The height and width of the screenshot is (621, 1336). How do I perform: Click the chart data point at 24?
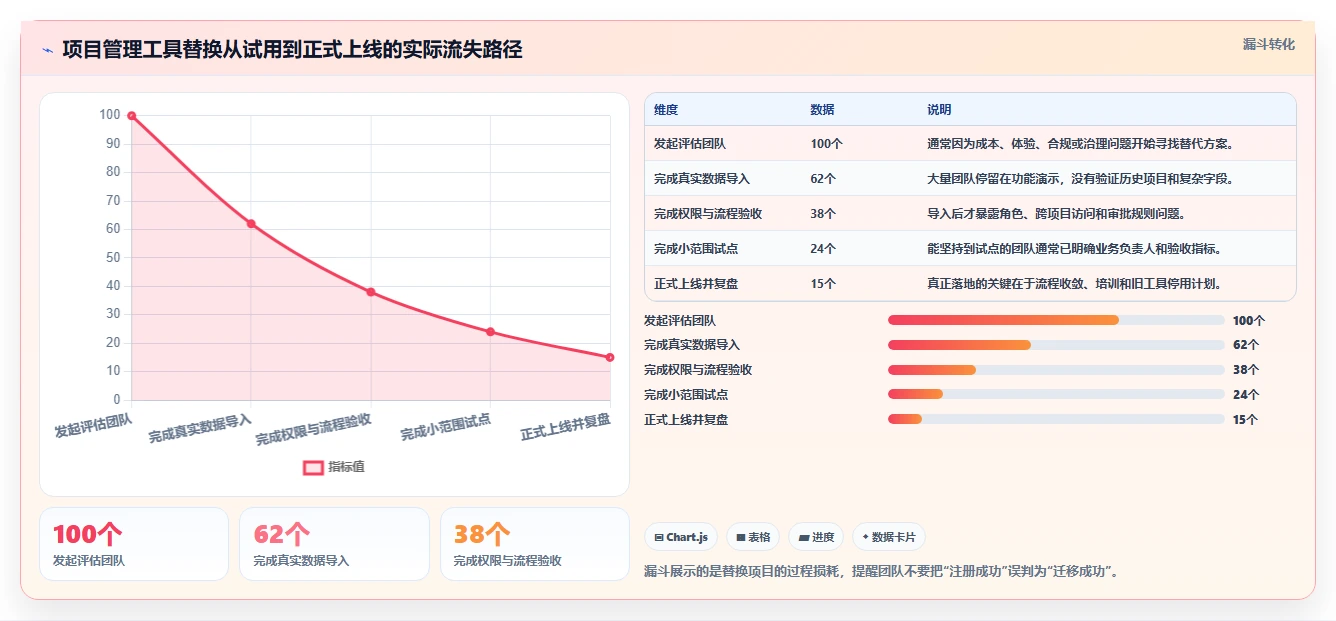490,332
